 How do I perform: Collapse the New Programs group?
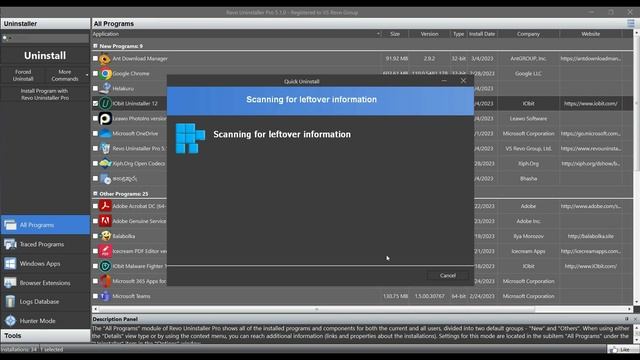tap(95, 46)
